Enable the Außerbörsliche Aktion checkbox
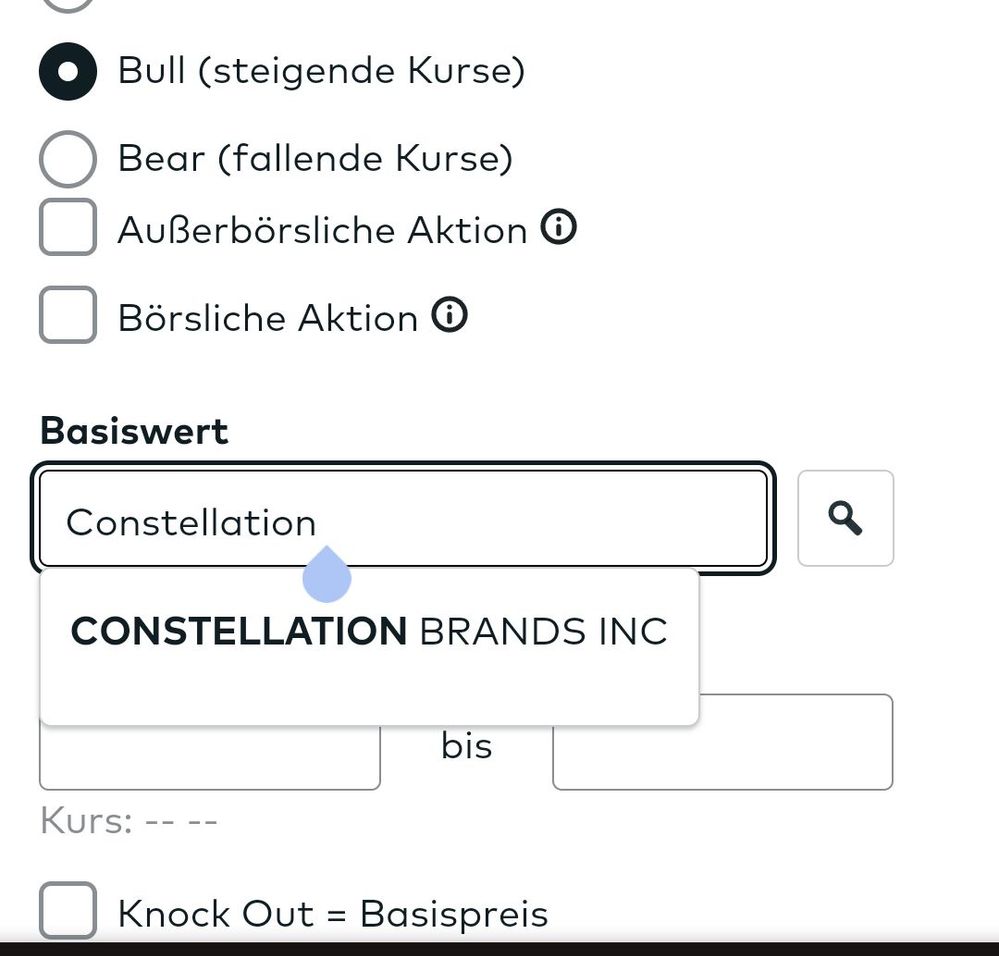999x956 pixels. pyautogui.click(x=68, y=228)
